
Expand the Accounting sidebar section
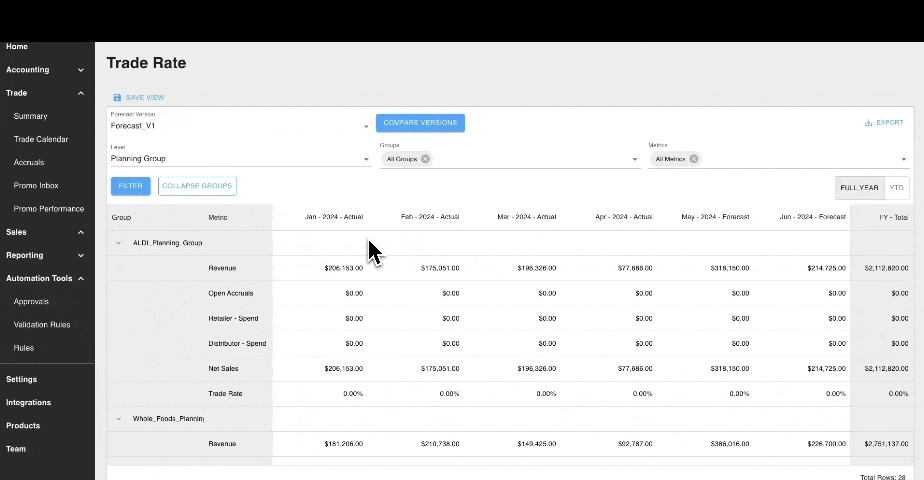(81, 70)
